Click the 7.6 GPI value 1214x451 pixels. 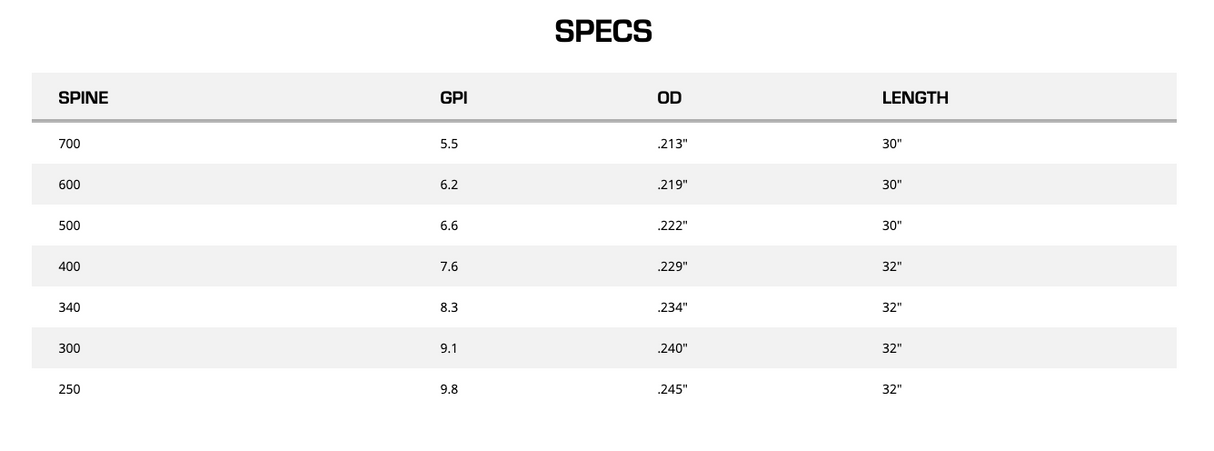(x=449, y=267)
